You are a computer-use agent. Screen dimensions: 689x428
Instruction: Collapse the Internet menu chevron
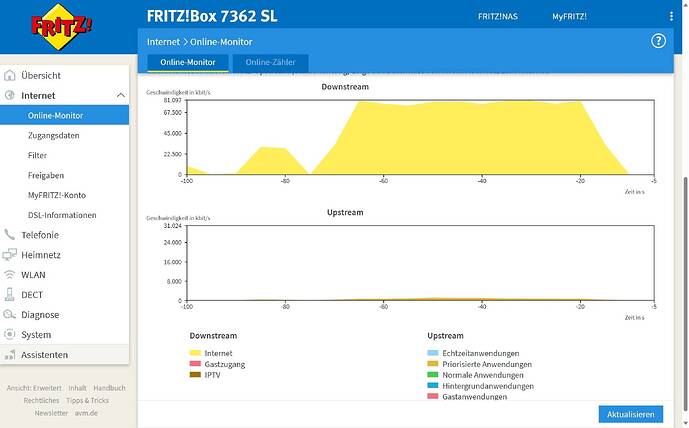121,95
